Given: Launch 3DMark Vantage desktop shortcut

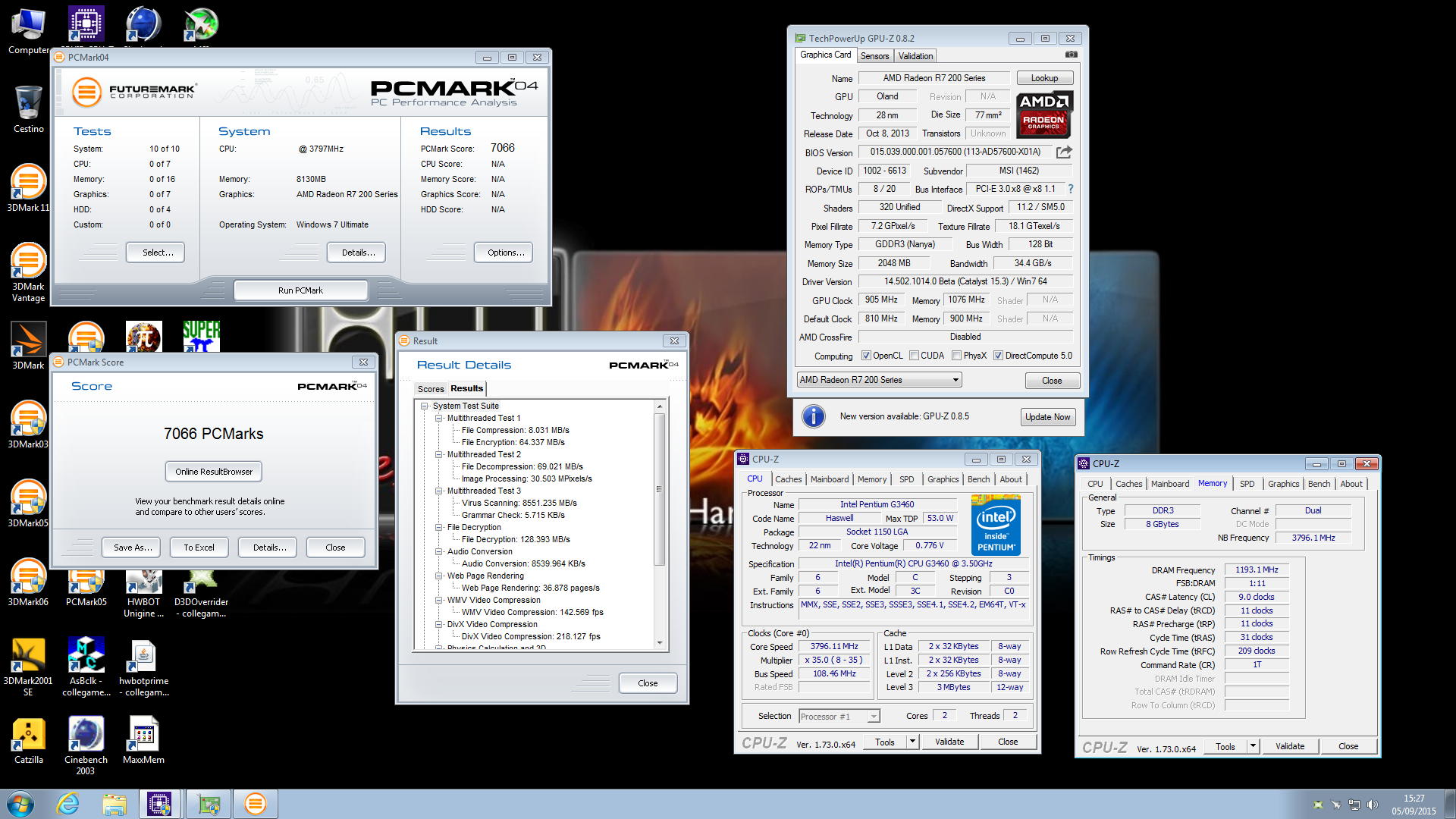Looking at the screenshot, I should 28,272.
